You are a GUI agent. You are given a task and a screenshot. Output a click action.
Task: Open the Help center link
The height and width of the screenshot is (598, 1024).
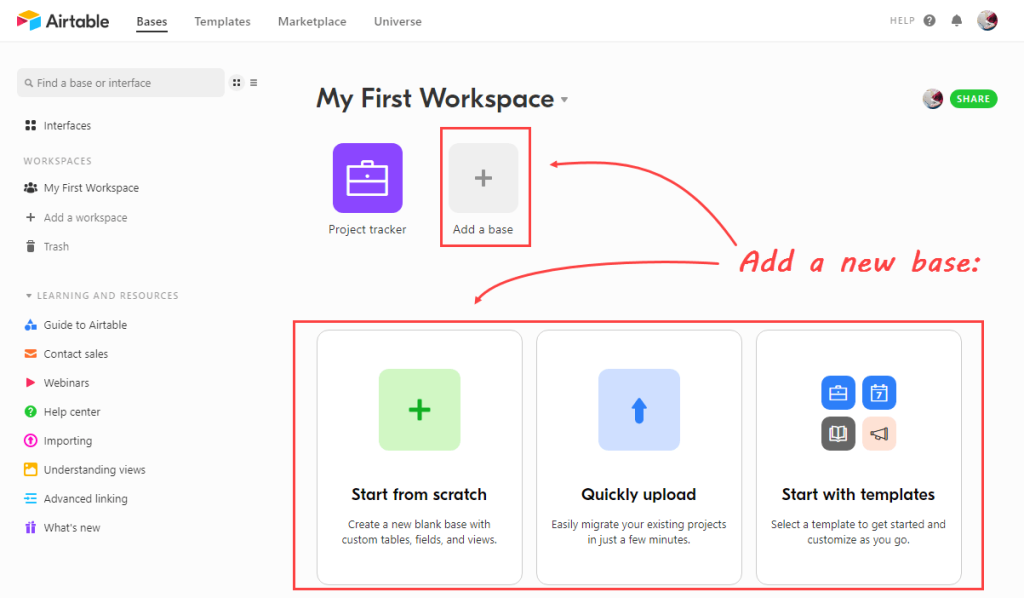[72, 412]
